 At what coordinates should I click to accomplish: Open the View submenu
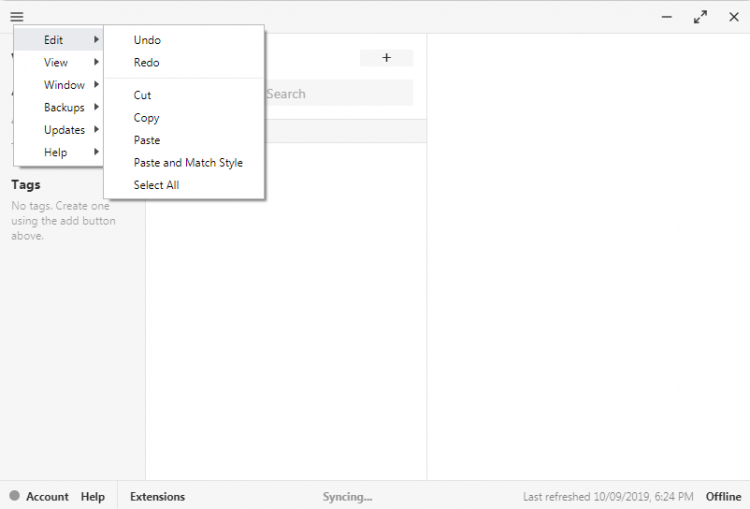point(58,62)
